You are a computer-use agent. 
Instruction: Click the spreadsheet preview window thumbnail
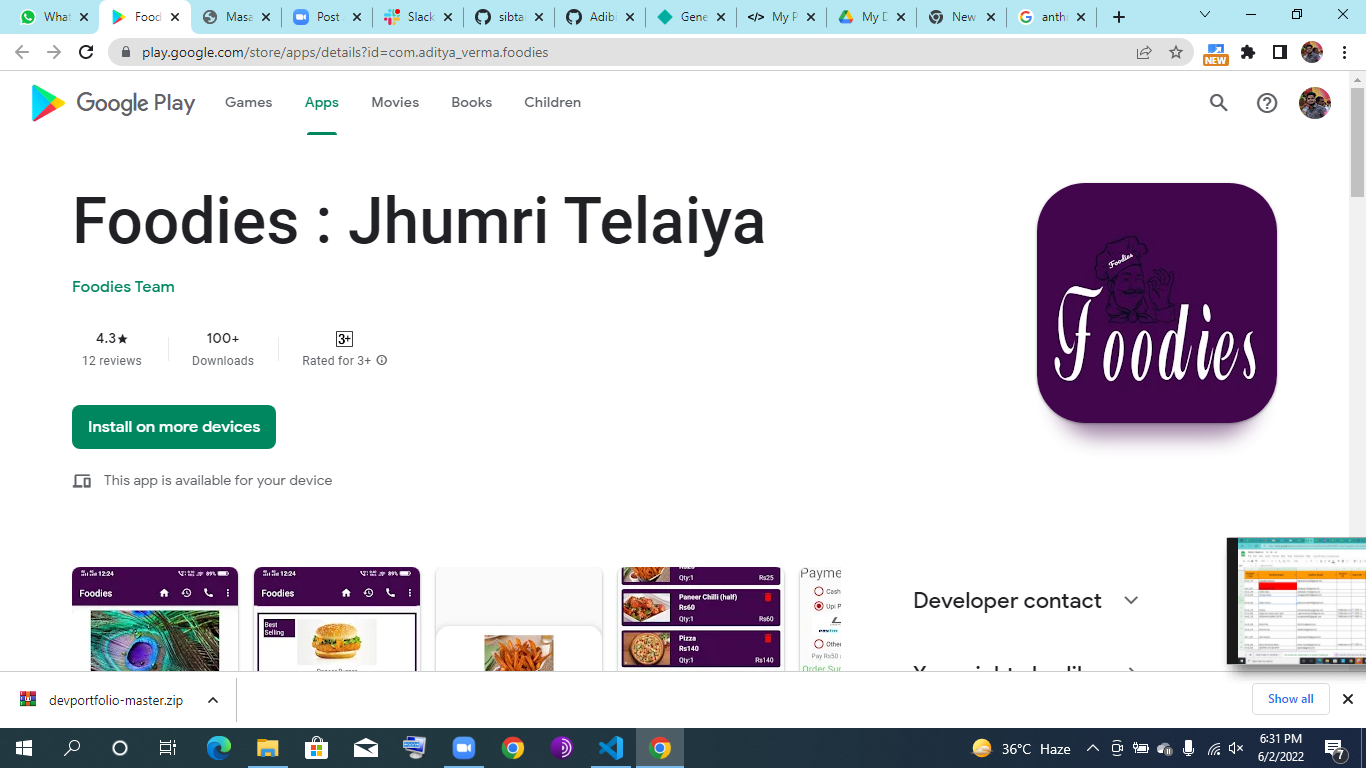pyautogui.click(x=1296, y=601)
